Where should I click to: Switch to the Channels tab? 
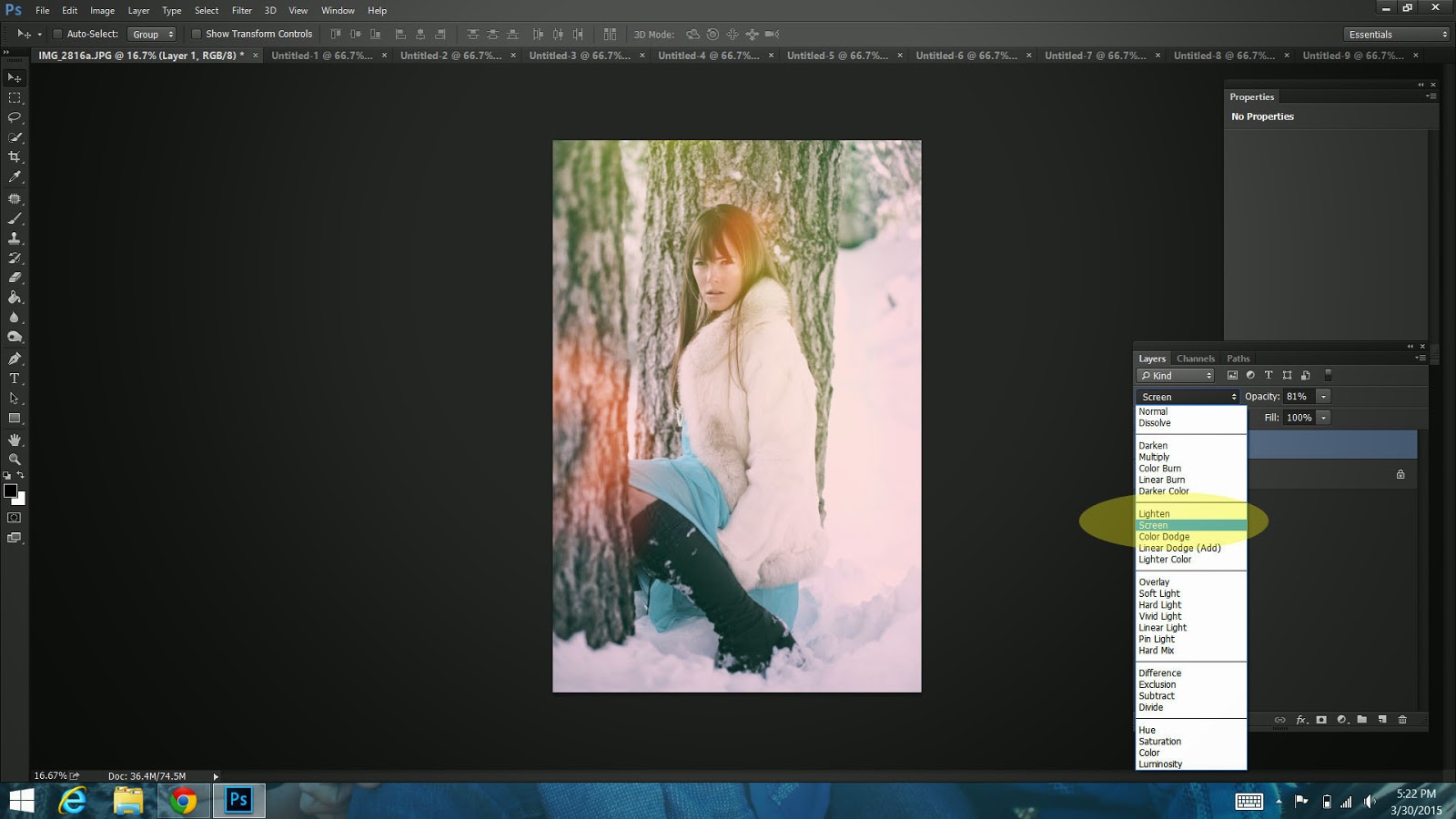click(1195, 359)
